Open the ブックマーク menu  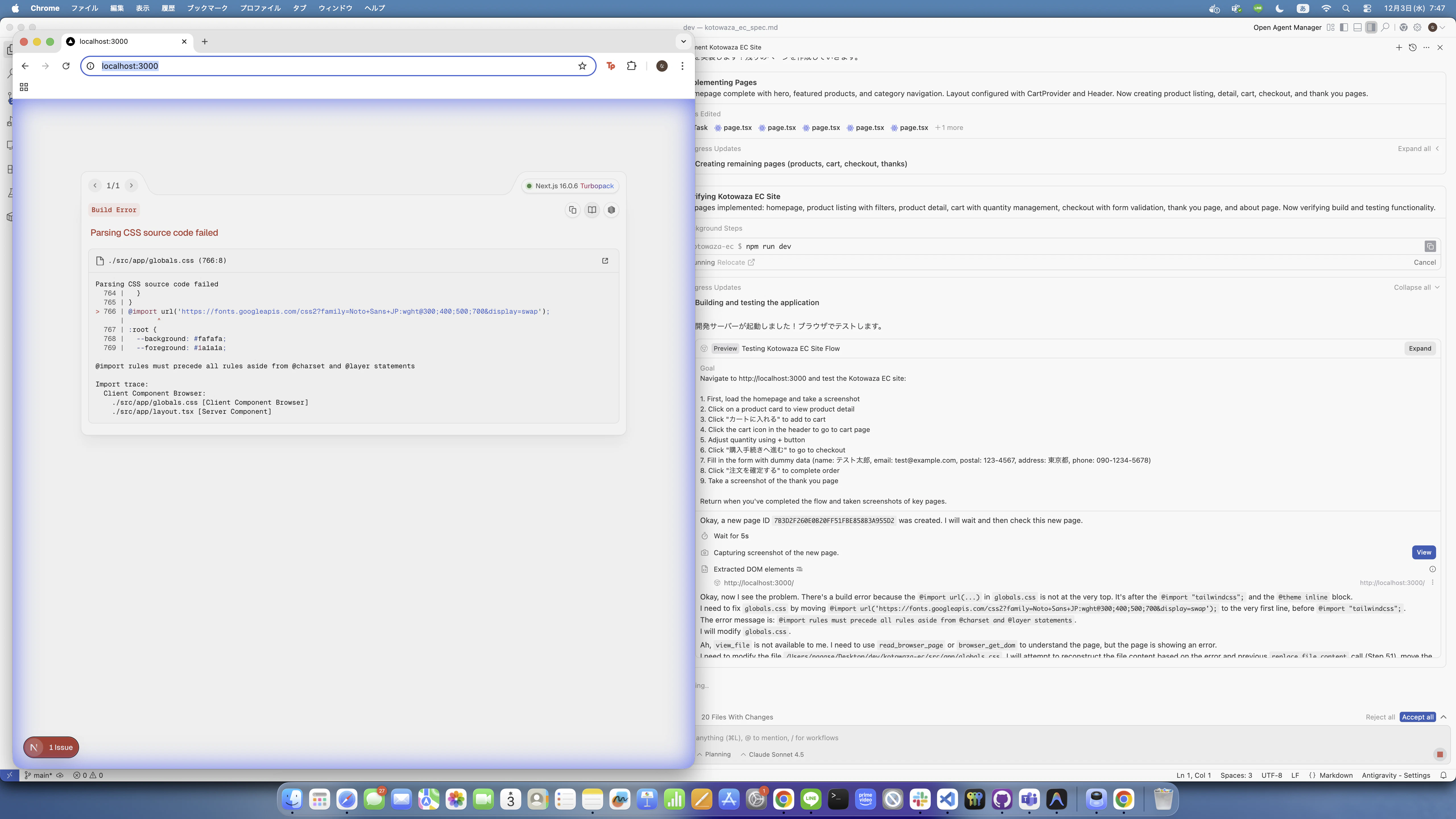point(207,9)
